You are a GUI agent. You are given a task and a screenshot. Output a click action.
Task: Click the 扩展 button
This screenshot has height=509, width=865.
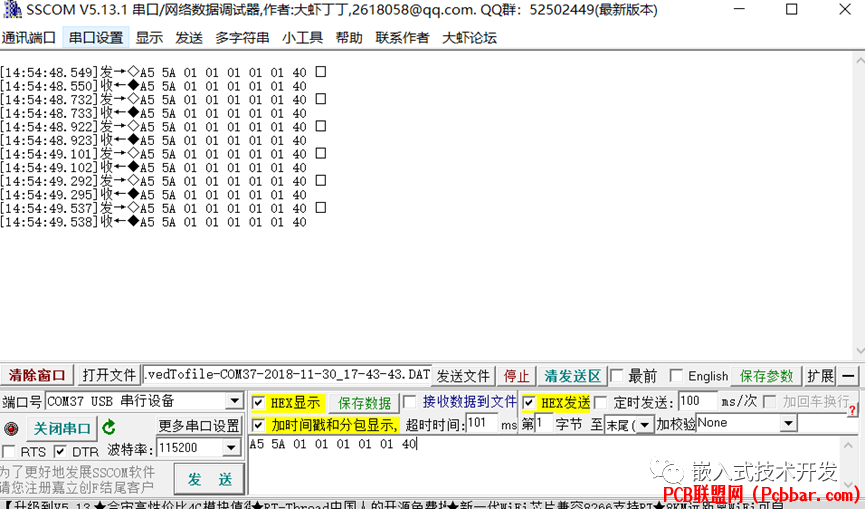pos(820,376)
